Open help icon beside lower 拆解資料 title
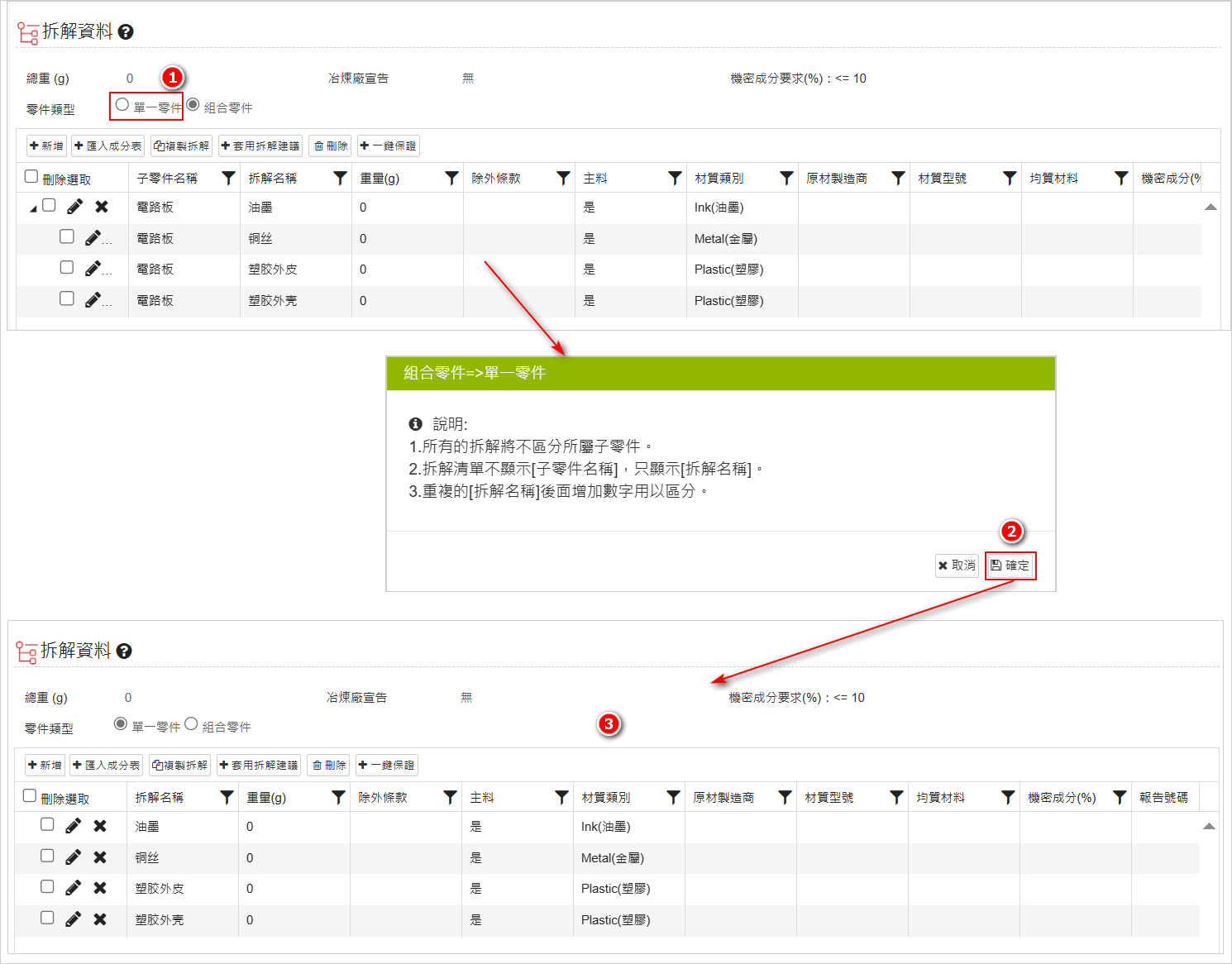Image resolution: width=1232 pixels, height=964 pixels. [124, 651]
